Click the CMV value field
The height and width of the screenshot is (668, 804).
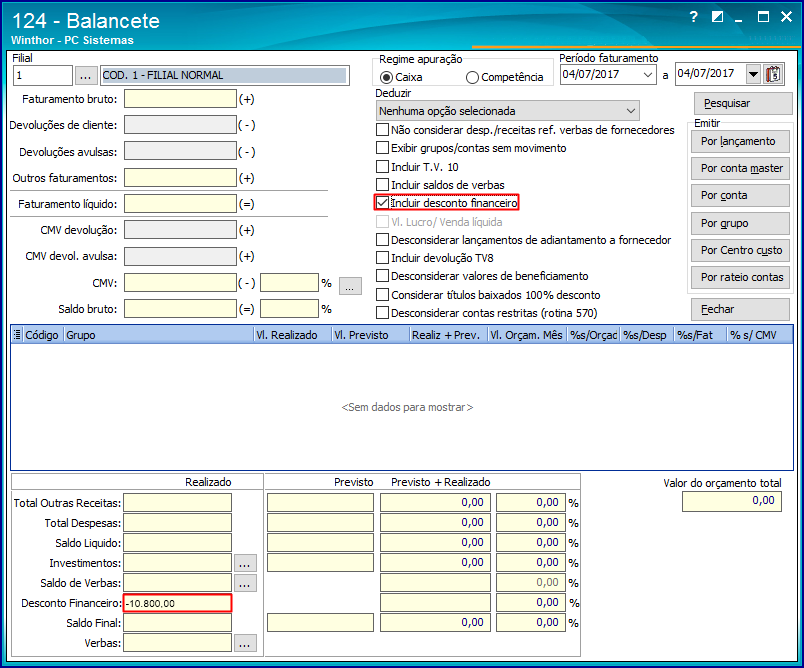pos(180,282)
